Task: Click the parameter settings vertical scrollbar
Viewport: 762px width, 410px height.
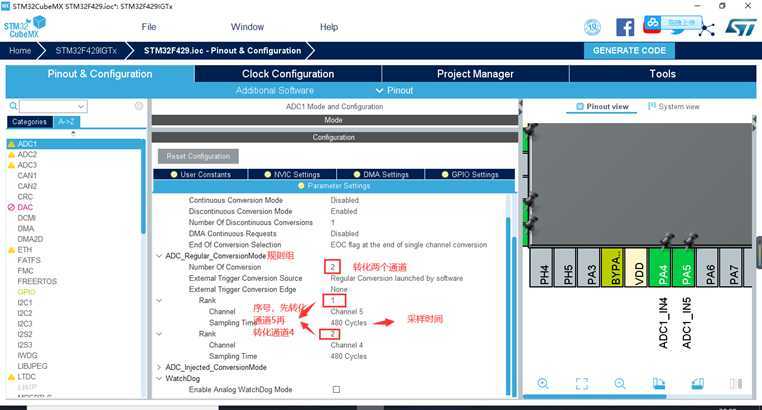Action: 508,306
